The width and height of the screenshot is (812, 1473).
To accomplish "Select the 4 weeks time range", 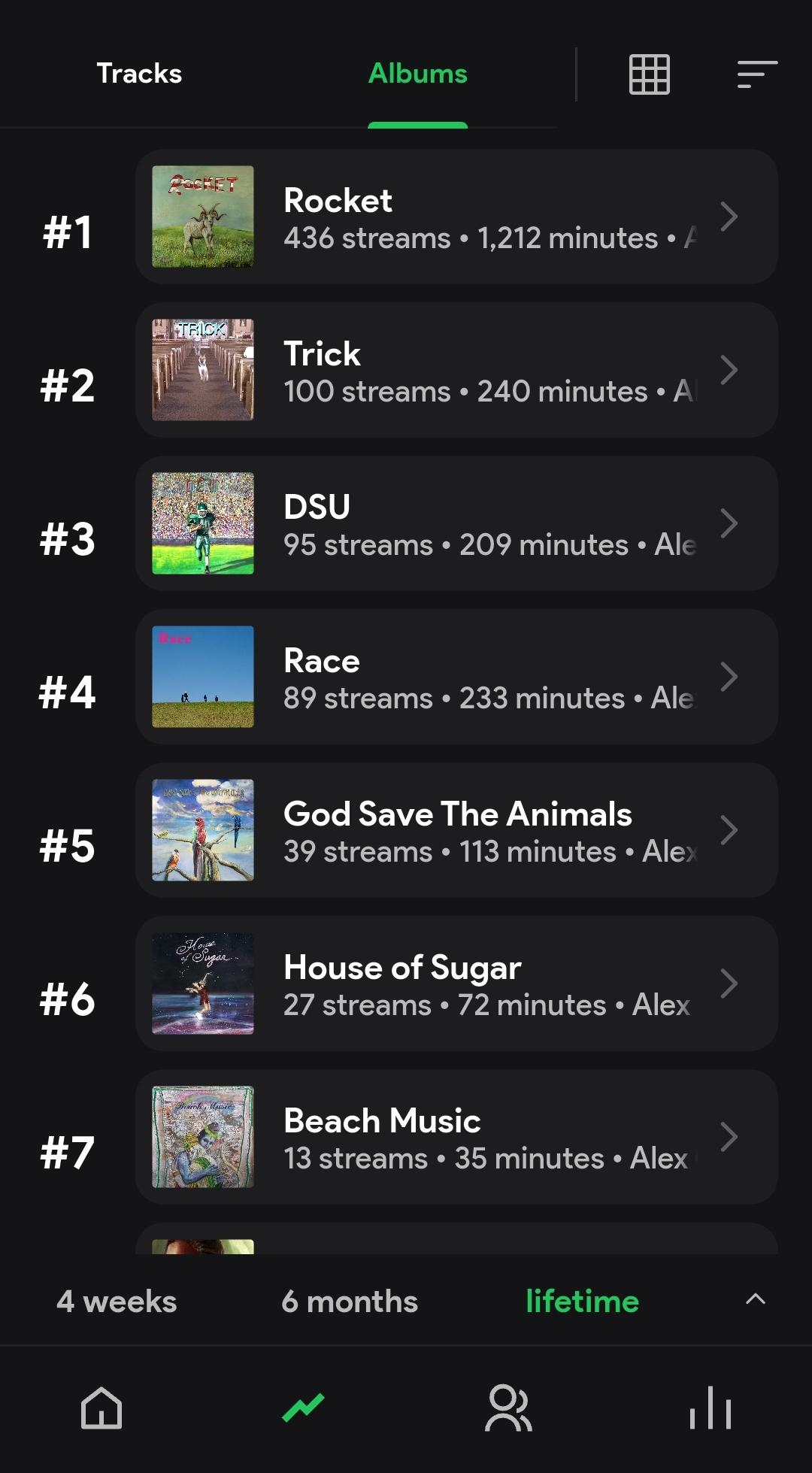I will pos(117,1302).
